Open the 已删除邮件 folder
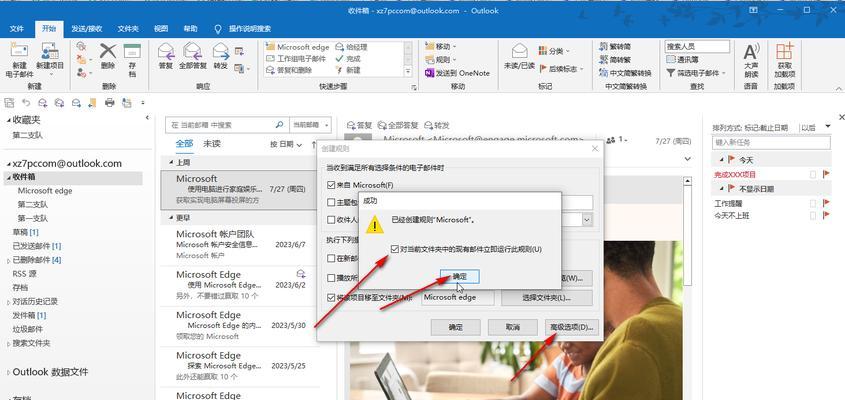The image size is (845, 400). (37, 260)
